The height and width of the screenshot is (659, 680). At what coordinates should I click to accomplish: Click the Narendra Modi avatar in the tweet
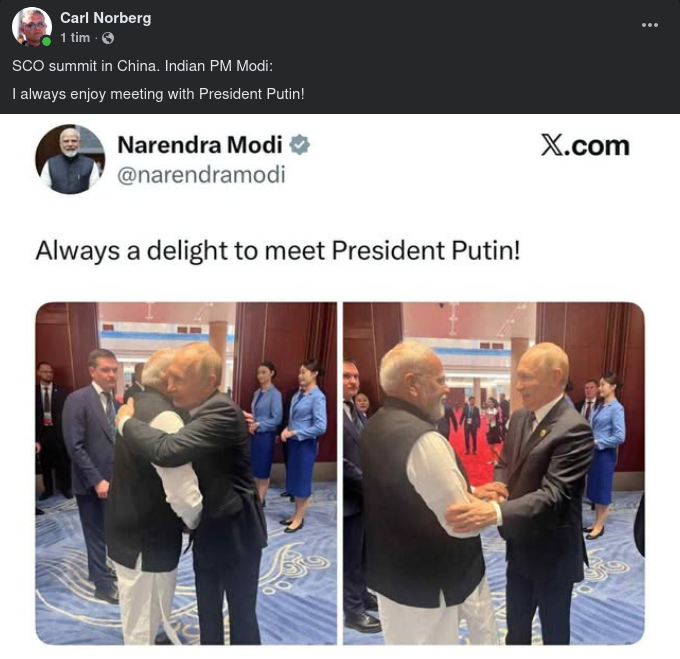[x=70, y=159]
